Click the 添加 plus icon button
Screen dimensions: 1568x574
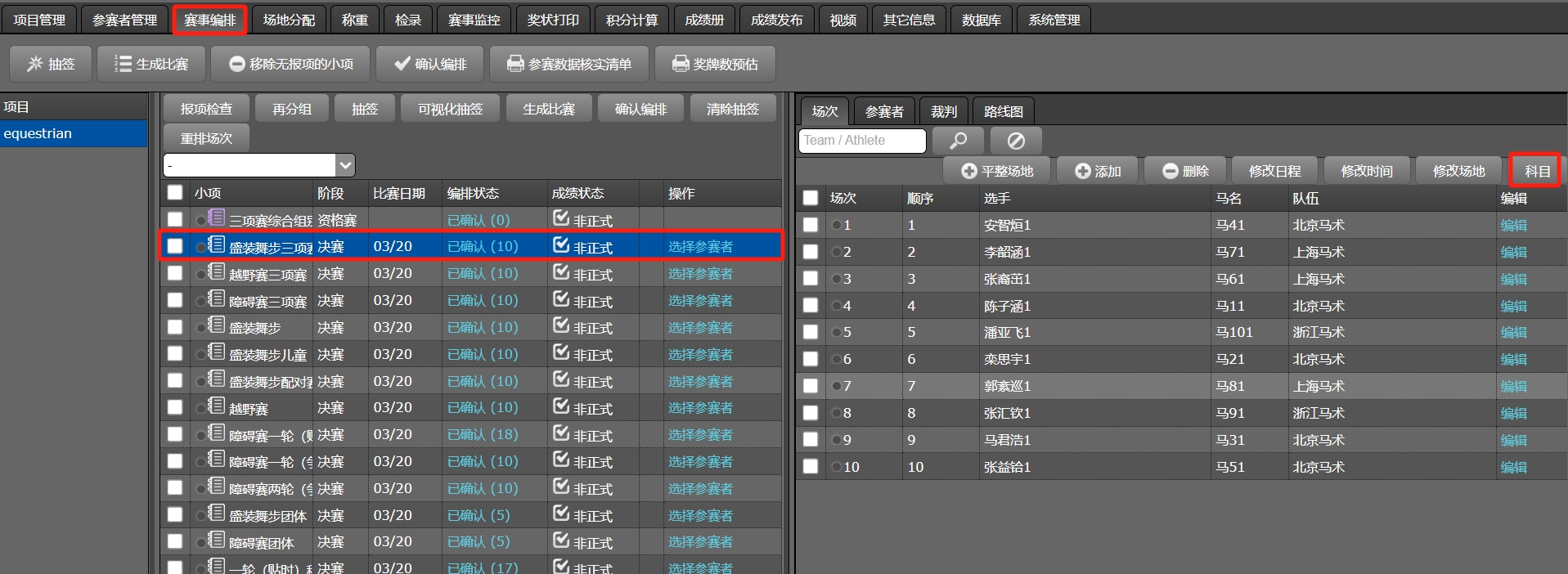click(1098, 171)
